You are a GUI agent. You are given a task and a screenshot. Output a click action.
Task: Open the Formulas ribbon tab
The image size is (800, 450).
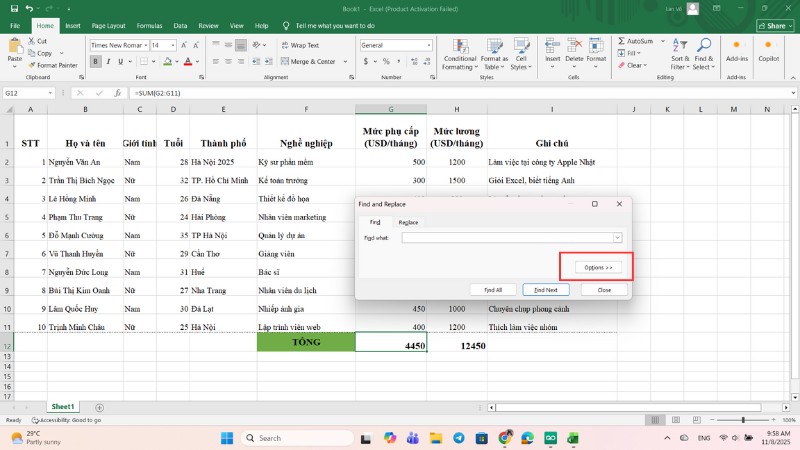click(x=149, y=25)
